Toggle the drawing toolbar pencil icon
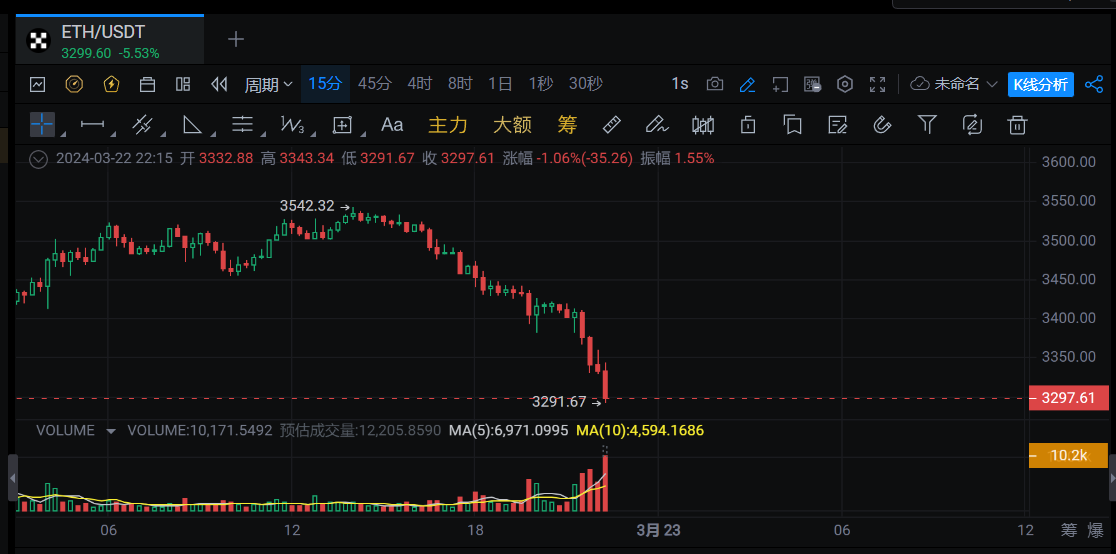Viewport: 1116px width, 554px height. pyautogui.click(x=747, y=84)
